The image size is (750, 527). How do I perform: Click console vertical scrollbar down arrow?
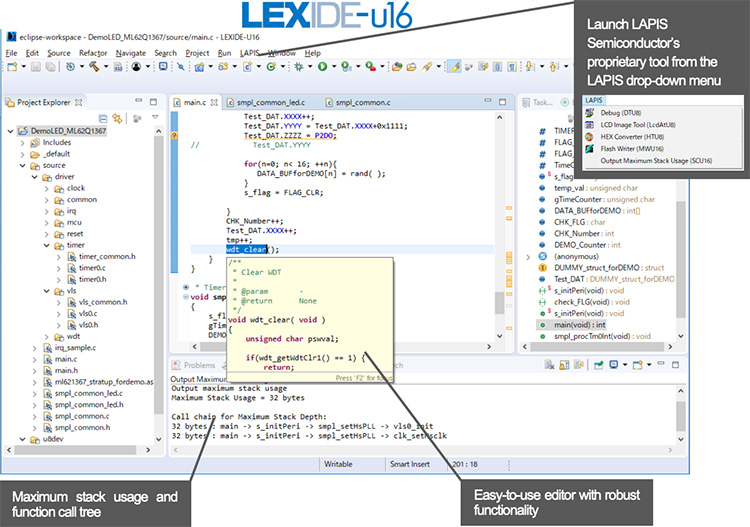pyautogui.click(x=681, y=439)
